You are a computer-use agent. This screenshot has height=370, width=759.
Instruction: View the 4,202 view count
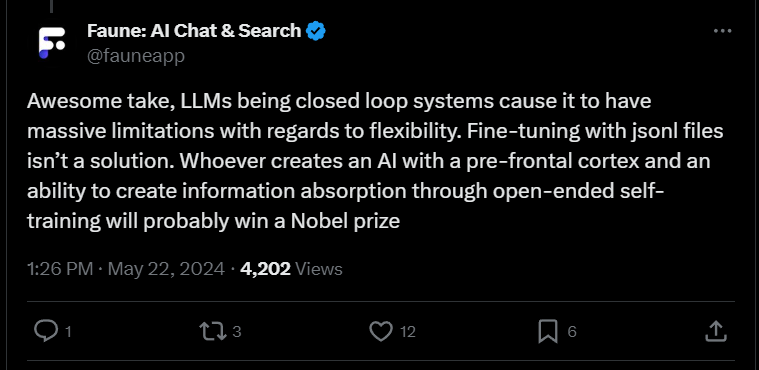pyautogui.click(x=265, y=269)
